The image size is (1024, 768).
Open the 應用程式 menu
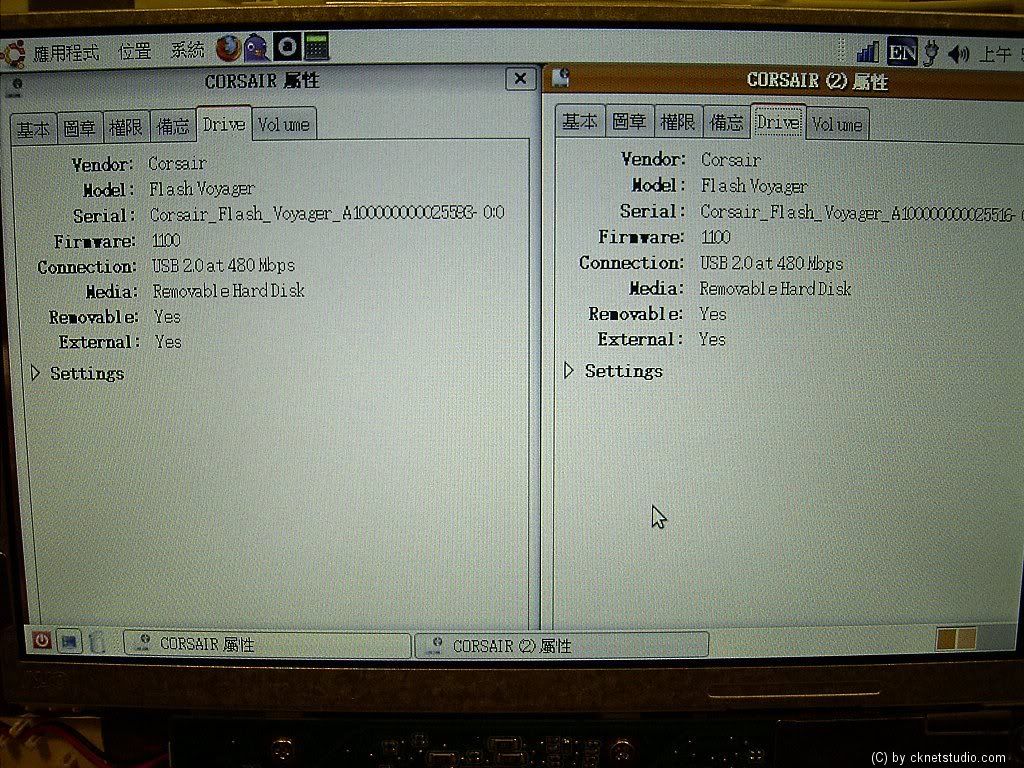pos(66,53)
